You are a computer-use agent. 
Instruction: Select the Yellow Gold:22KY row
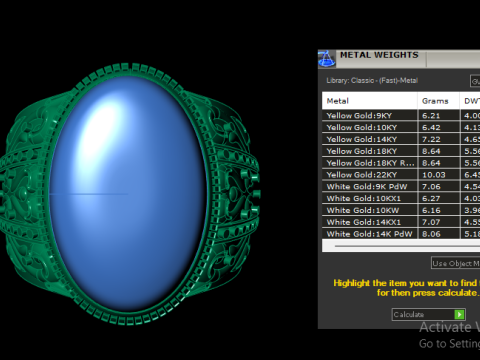point(401,175)
